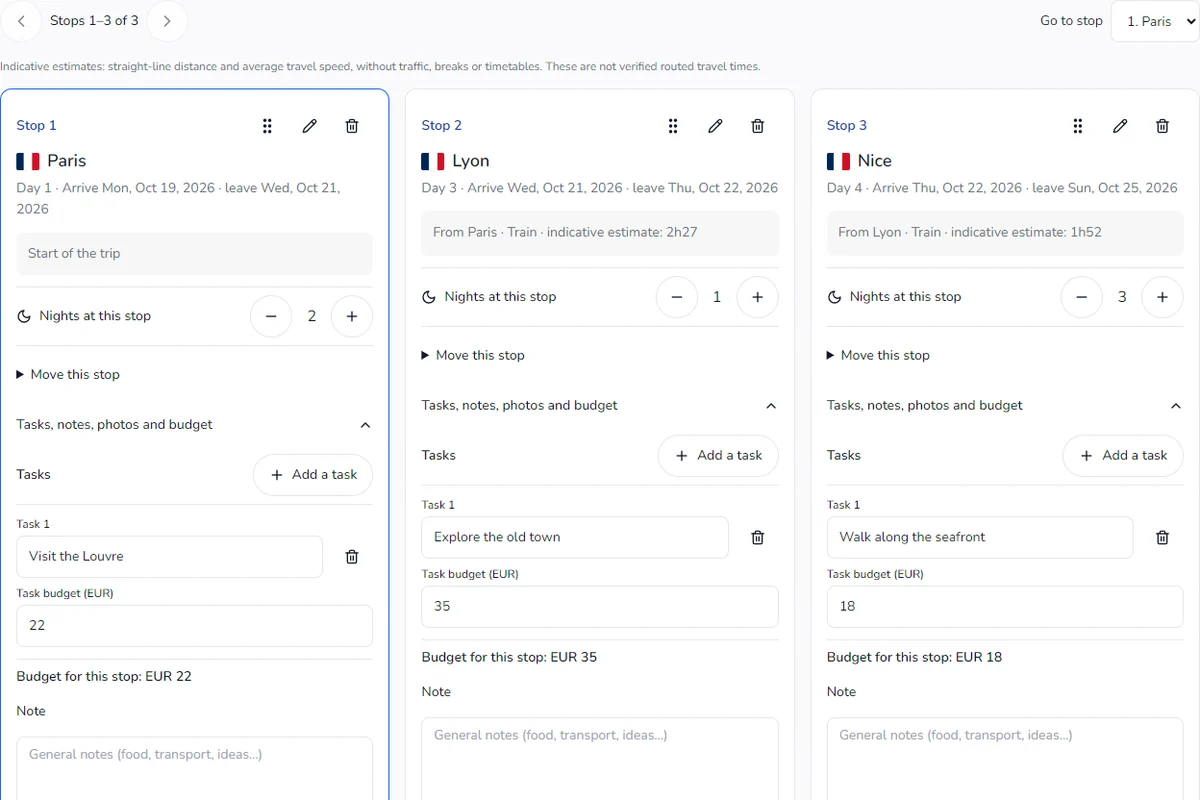Increase nights at the Lyon stop
Image resolution: width=1200 pixels, height=800 pixels.
[x=758, y=297]
